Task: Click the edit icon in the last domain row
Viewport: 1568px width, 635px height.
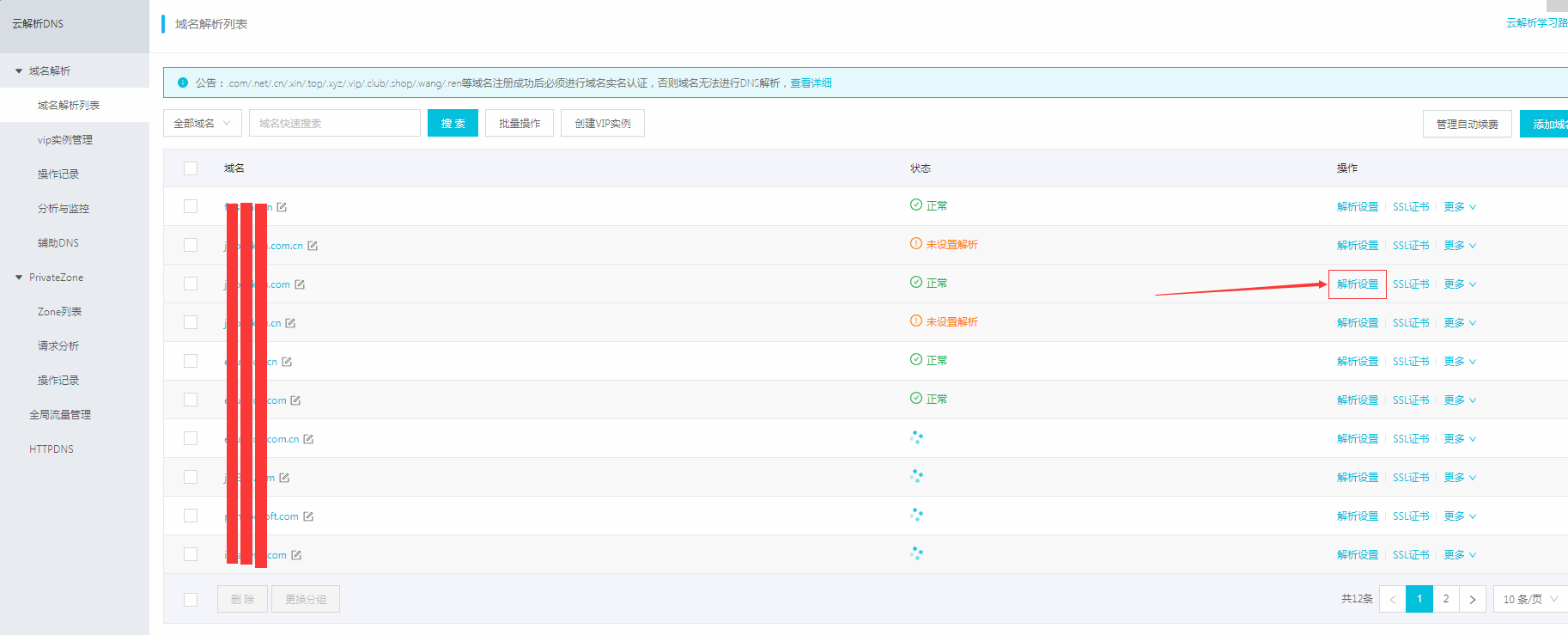Action: [296, 555]
